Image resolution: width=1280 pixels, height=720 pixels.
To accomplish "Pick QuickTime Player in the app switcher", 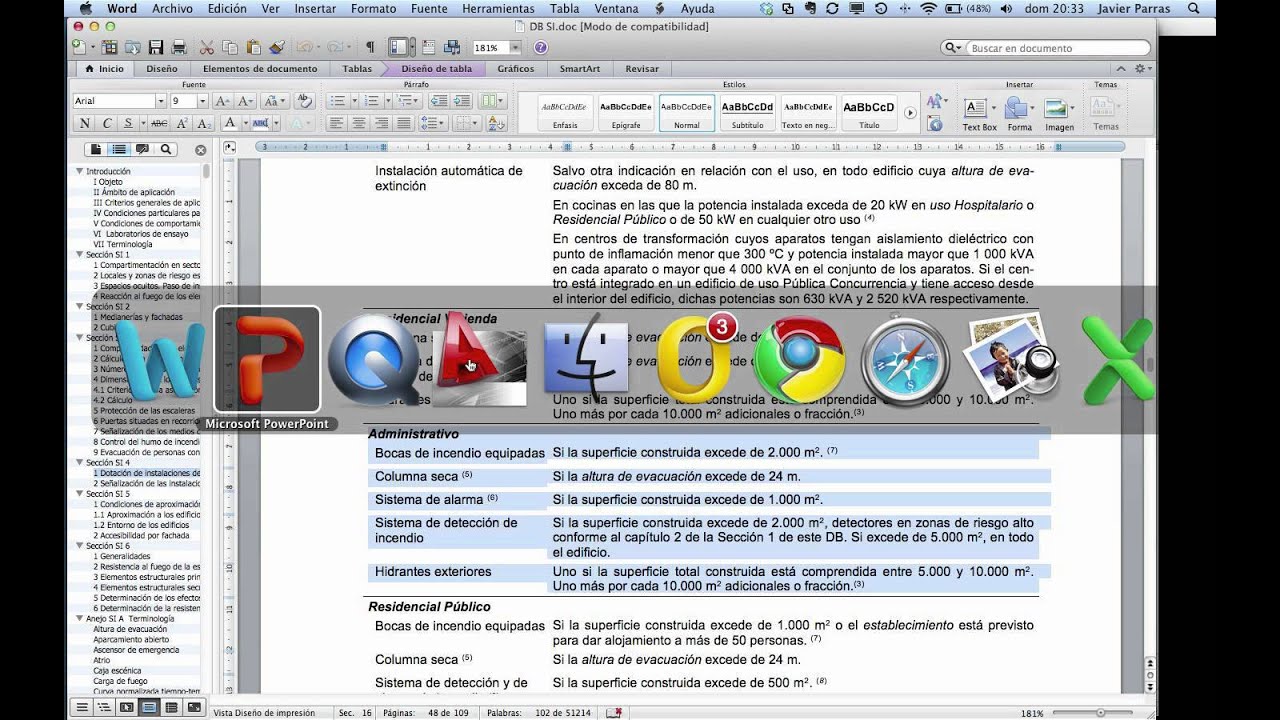I will (374, 359).
